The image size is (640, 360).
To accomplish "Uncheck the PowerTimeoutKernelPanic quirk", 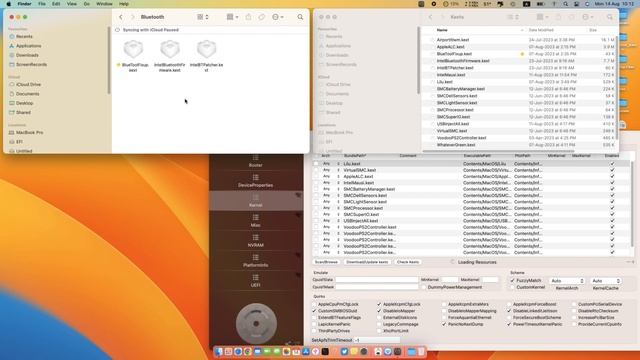I will pyautogui.click(x=509, y=324).
